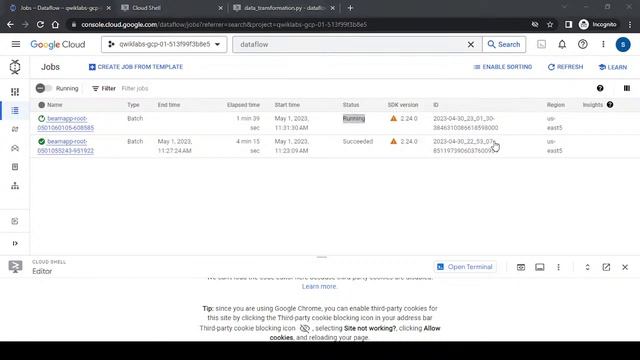Open Chrome three-dot menu
This screenshot has width=640, height=360.
(630, 24)
